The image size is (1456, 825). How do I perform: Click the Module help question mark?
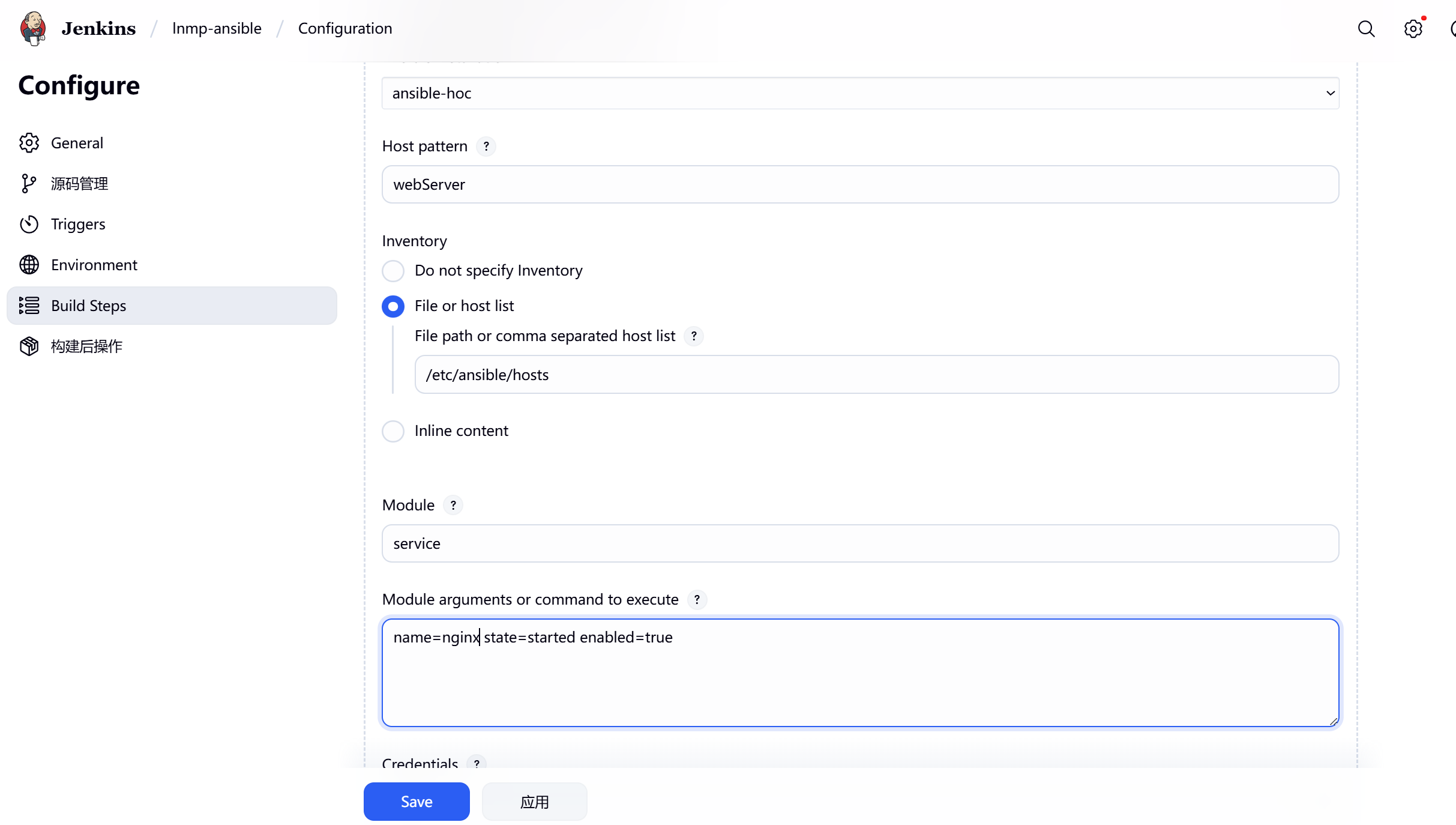coord(453,506)
